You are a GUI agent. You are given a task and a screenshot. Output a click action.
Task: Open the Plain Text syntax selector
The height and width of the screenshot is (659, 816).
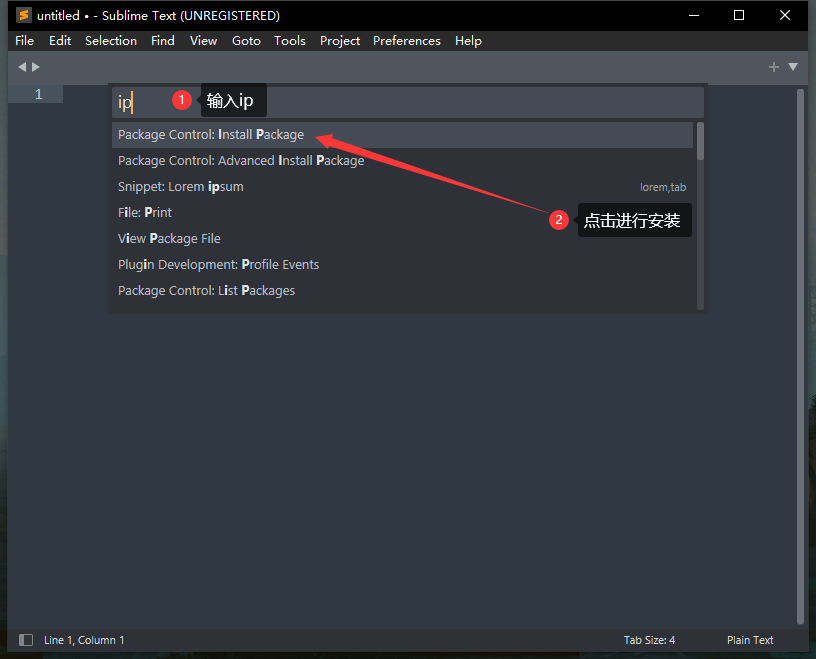click(x=750, y=640)
